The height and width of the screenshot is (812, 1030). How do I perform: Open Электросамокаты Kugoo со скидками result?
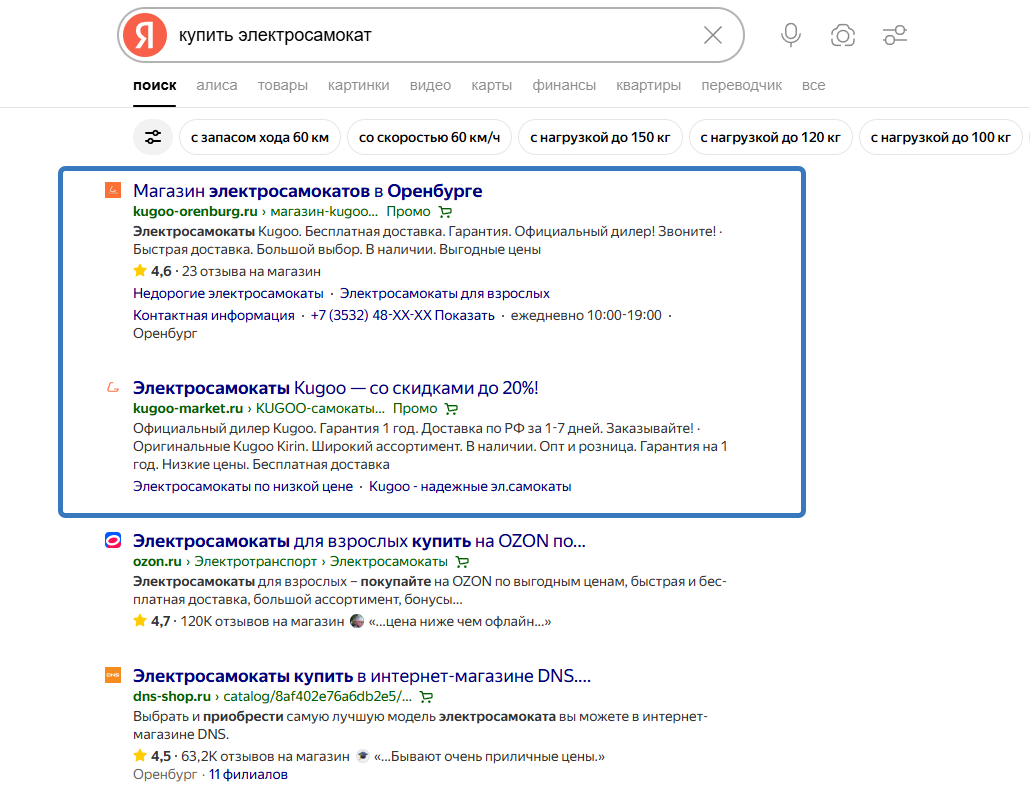(x=336, y=388)
